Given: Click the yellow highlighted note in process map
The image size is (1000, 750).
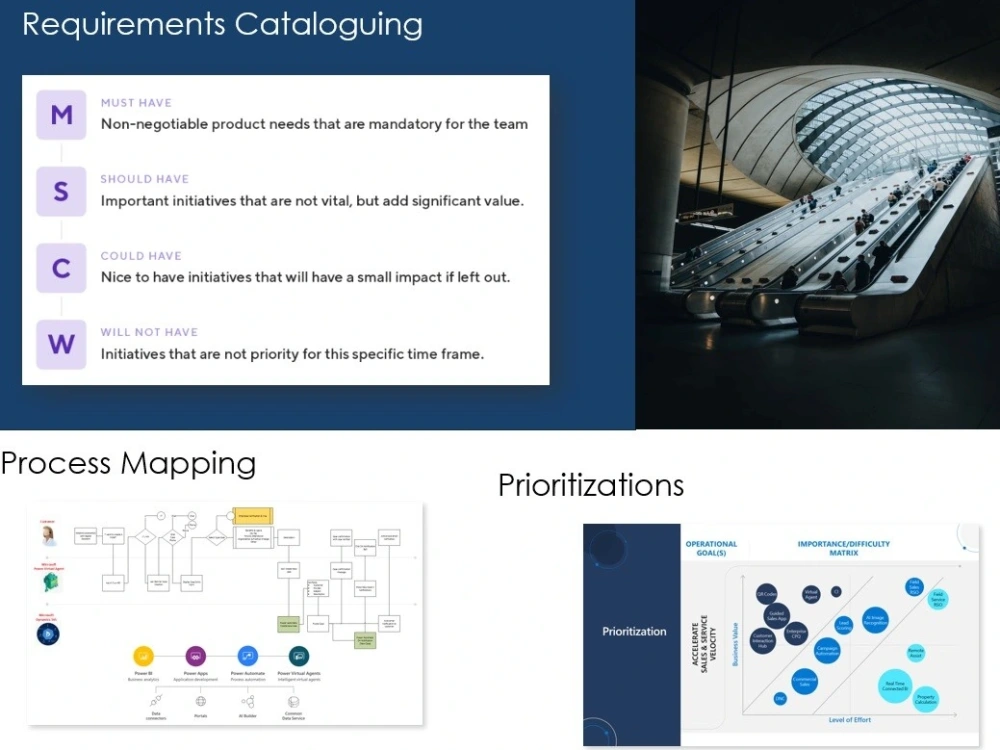Looking at the screenshot, I should pyautogui.click(x=255, y=517).
